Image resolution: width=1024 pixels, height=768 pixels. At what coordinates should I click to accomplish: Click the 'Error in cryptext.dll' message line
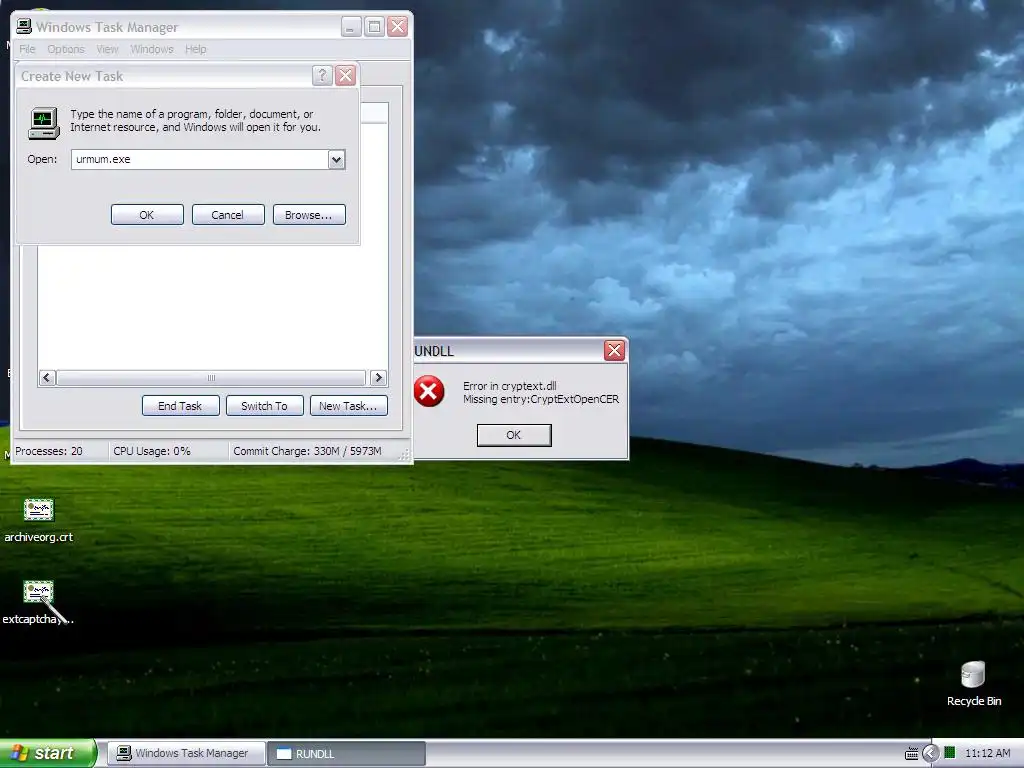510,386
